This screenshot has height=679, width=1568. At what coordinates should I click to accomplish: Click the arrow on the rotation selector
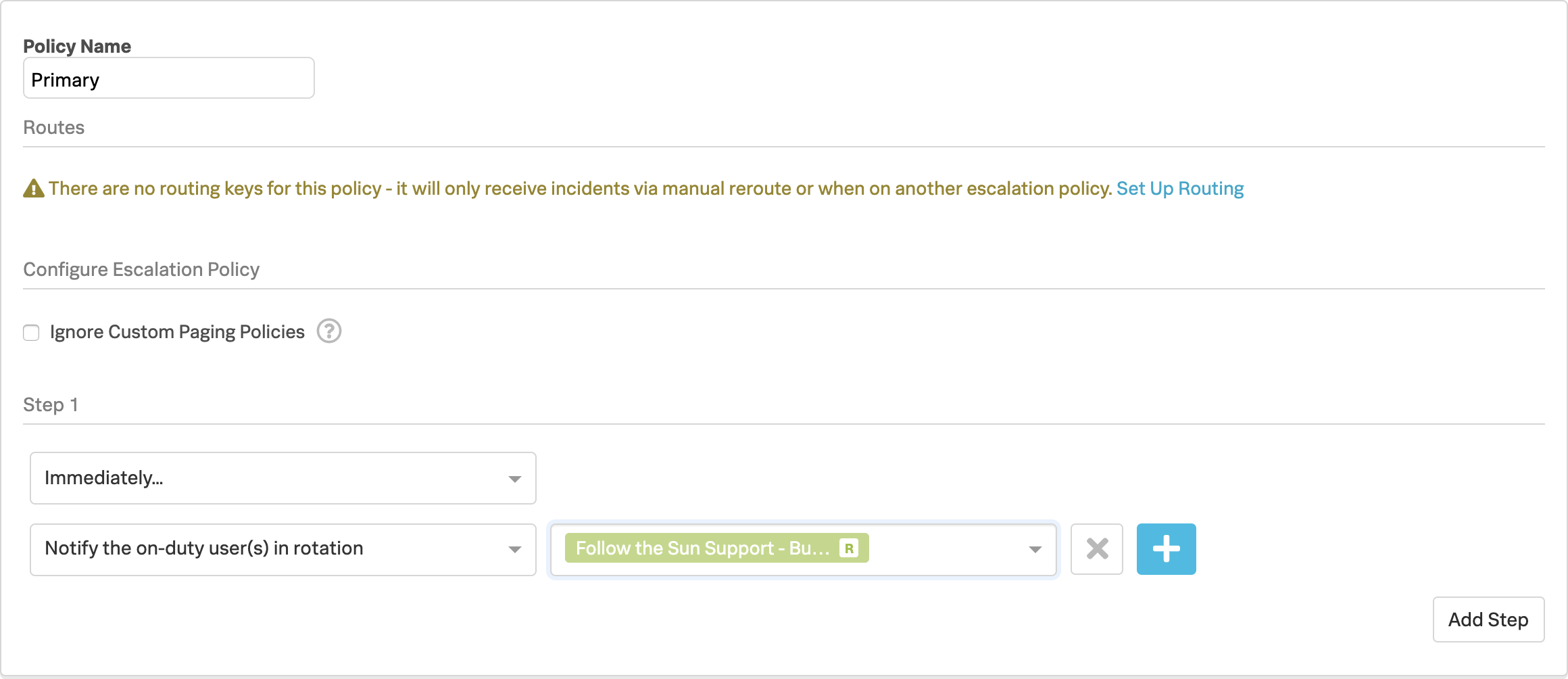pos(1035,549)
